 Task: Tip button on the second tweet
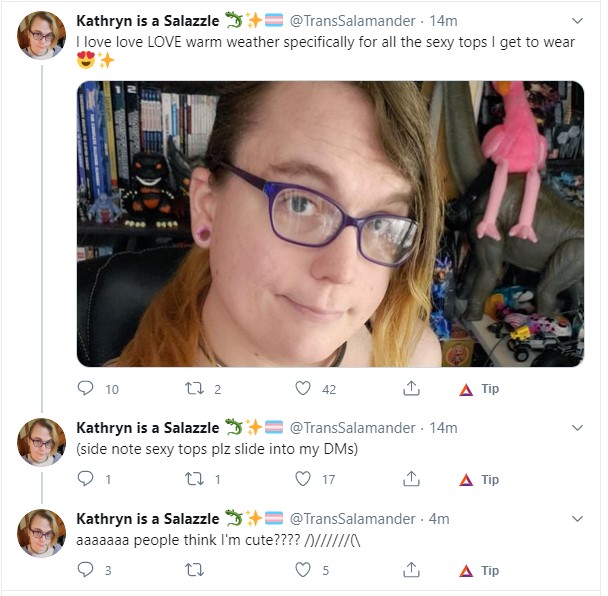point(479,480)
